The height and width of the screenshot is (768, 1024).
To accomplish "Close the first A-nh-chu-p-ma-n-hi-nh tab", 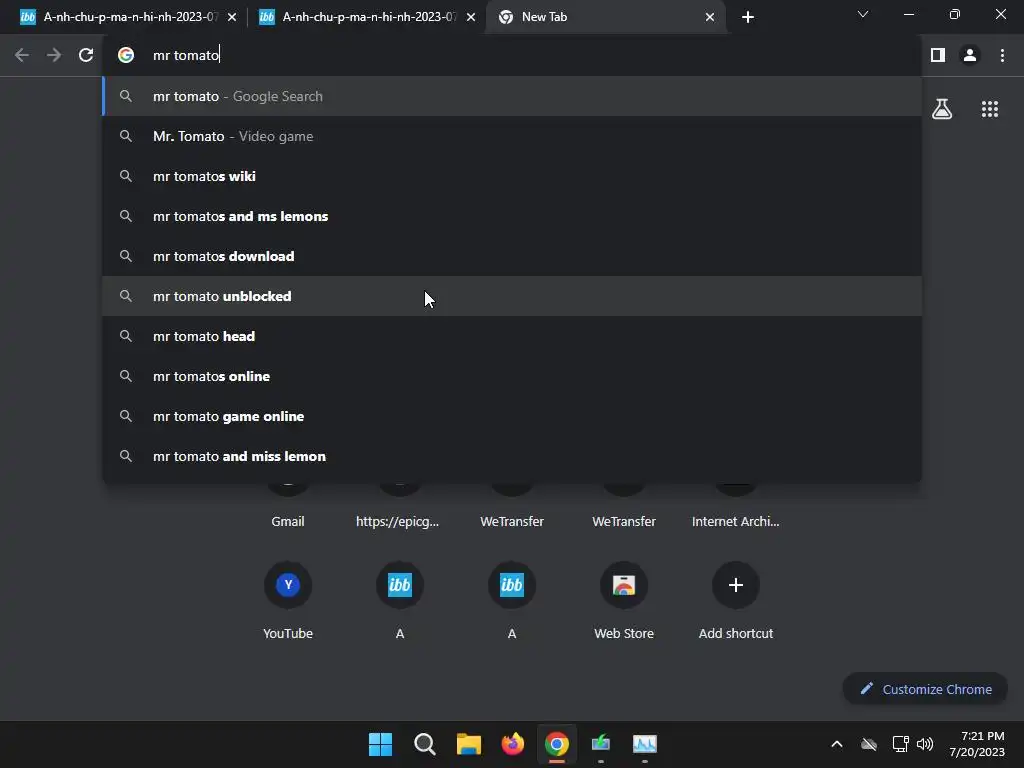I will [x=232, y=17].
